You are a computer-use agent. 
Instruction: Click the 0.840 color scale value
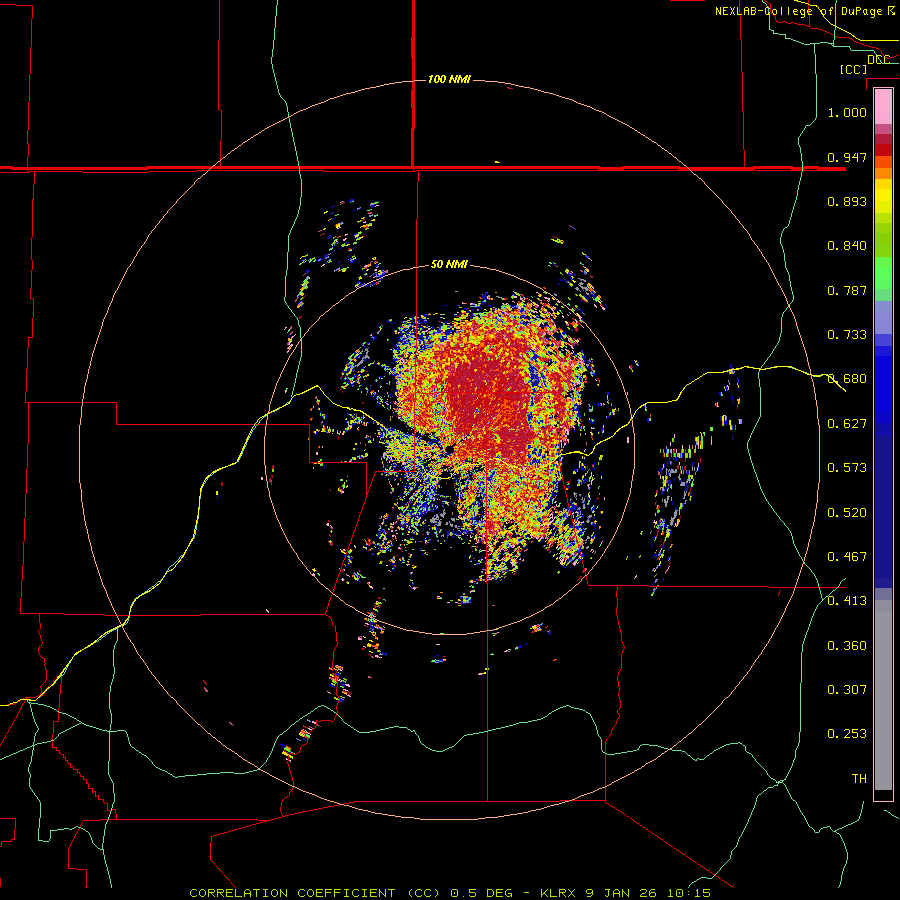pyautogui.click(x=847, y=246)
